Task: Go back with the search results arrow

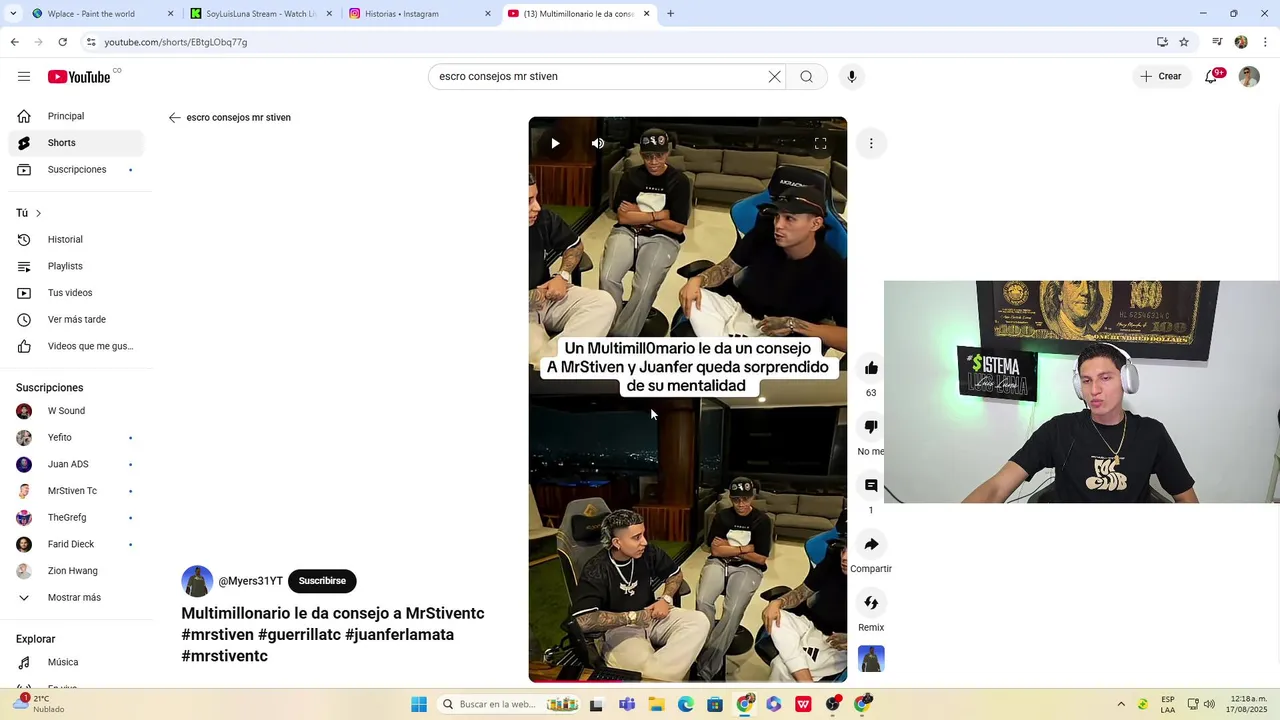Action: point(175,117)
